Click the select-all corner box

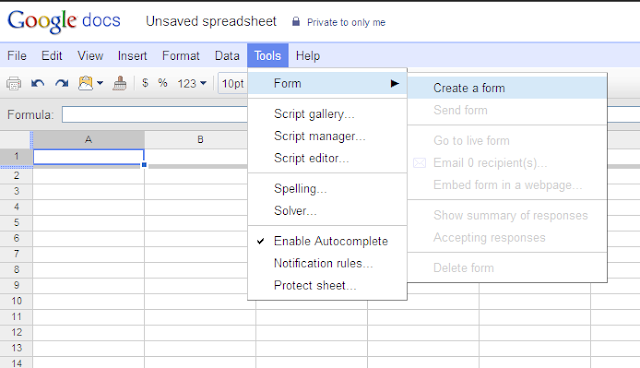(x=16, y=140)
